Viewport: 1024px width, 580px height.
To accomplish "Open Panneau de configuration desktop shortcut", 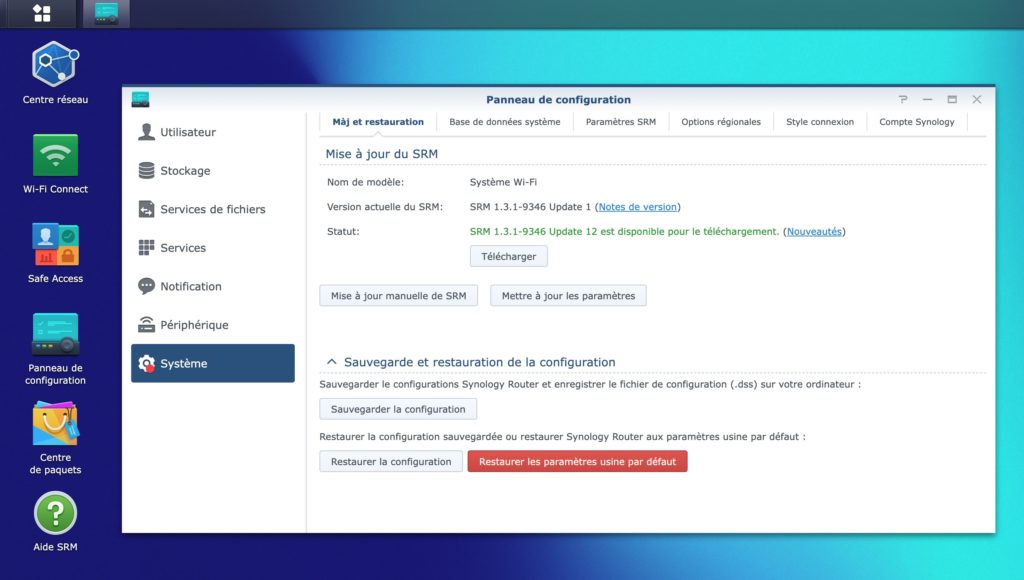I will (55, 336).
